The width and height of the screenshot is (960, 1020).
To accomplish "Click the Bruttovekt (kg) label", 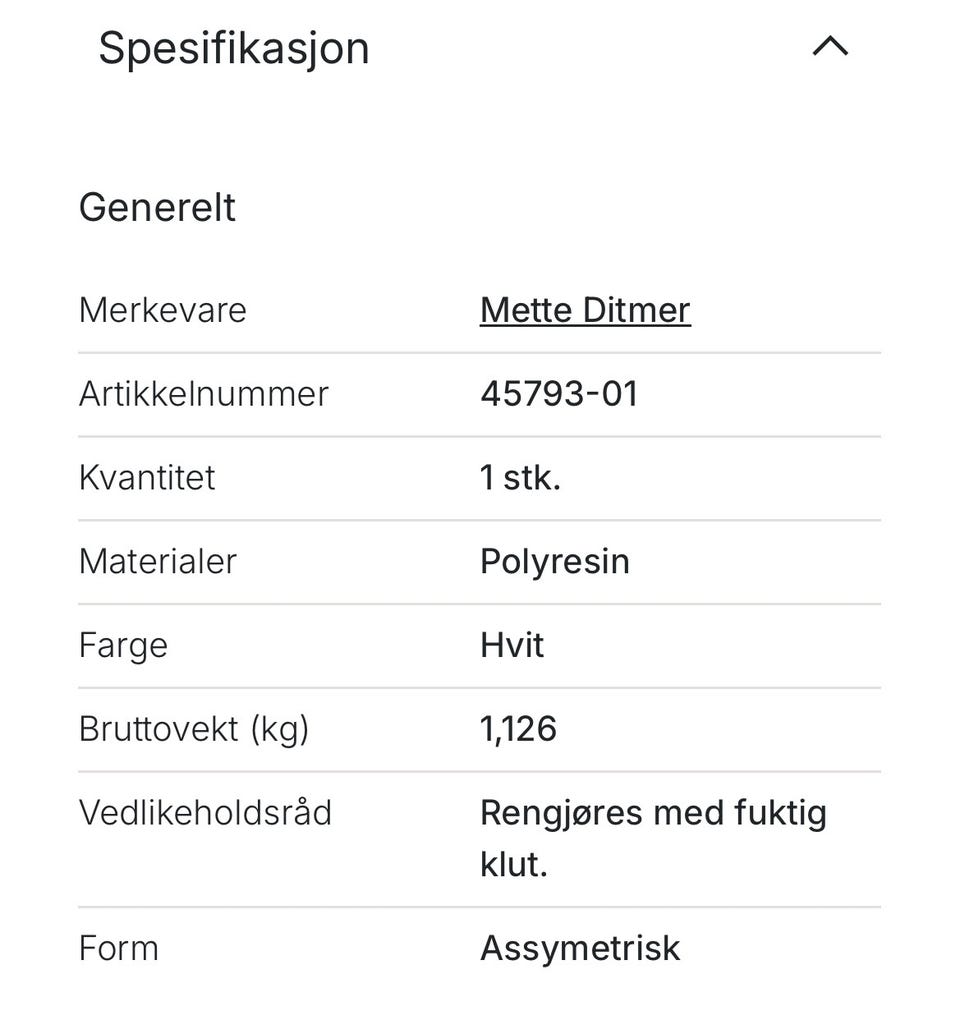I will pyautogui.click(x=194, y=730).
